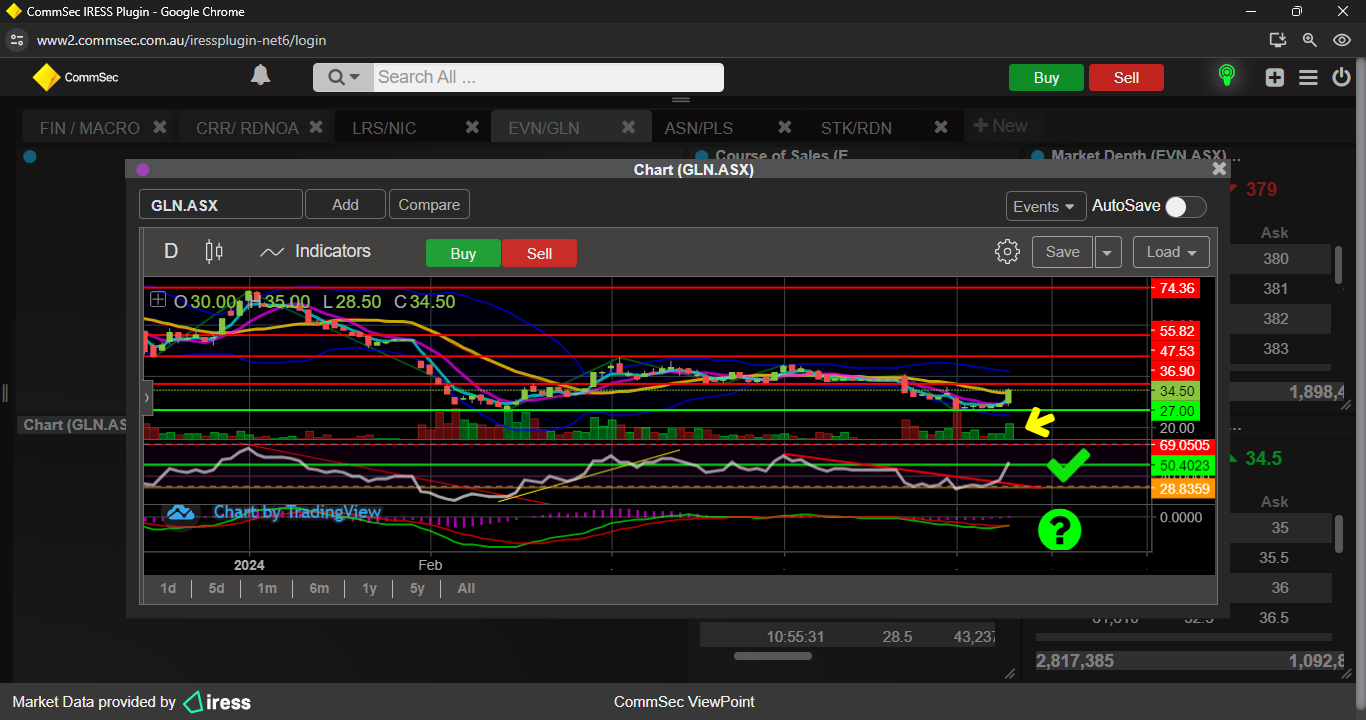1366x720 pixels.
Task: Click the power logout icon
Action: 1342,78
